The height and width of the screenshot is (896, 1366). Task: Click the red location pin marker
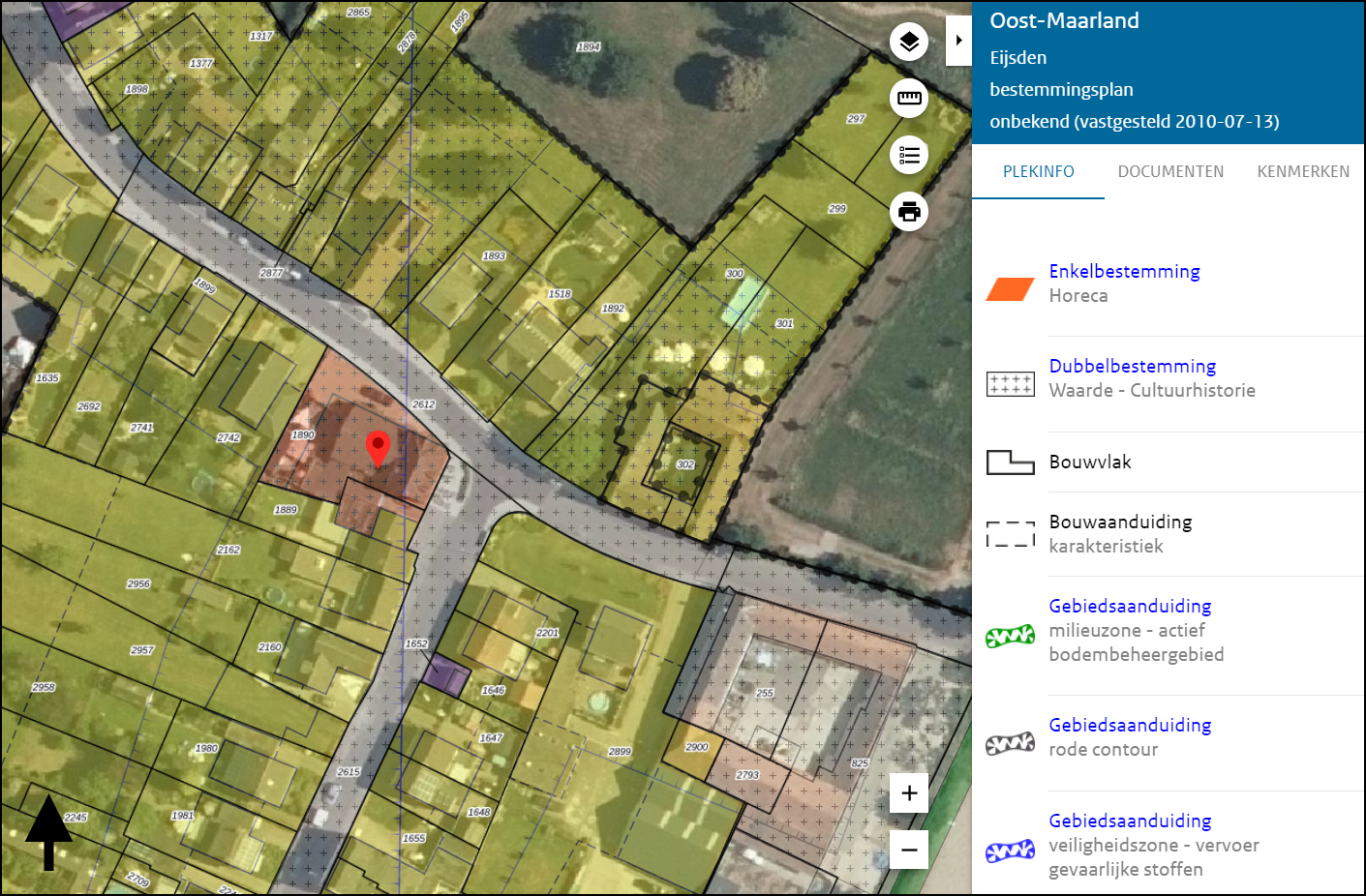[378, 449]
